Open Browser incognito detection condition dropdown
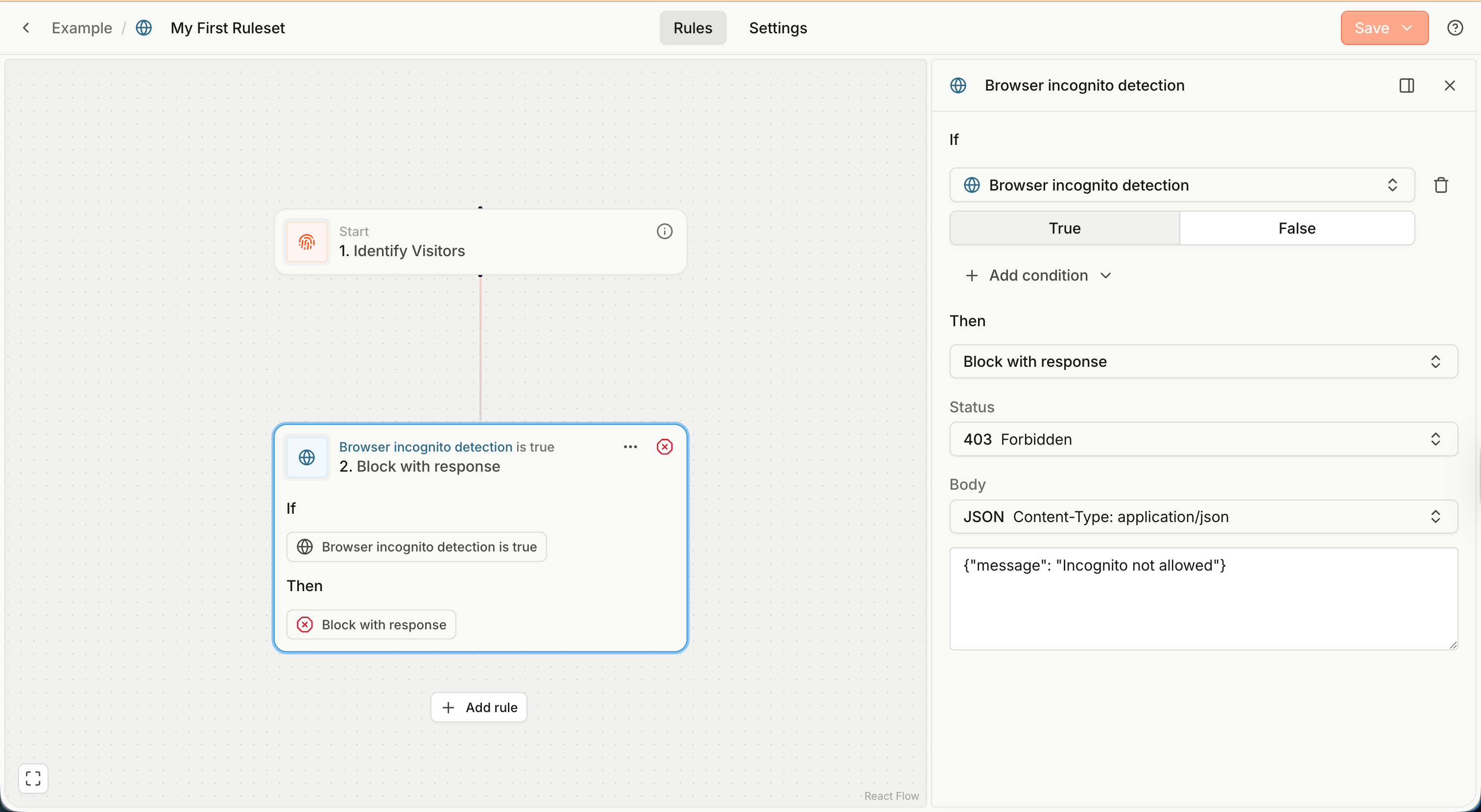The width and height of the screenshot is (1481, 812). coord(1181,185)
